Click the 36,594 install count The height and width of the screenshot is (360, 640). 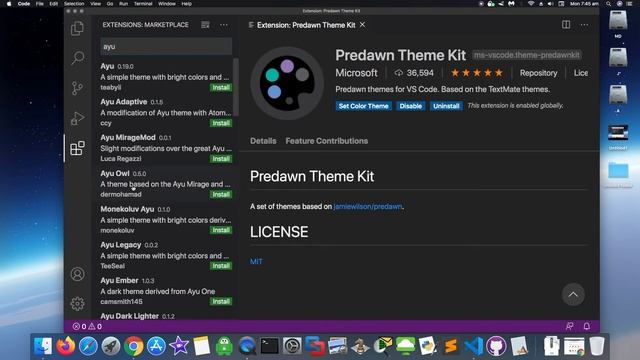pos(414,73)
